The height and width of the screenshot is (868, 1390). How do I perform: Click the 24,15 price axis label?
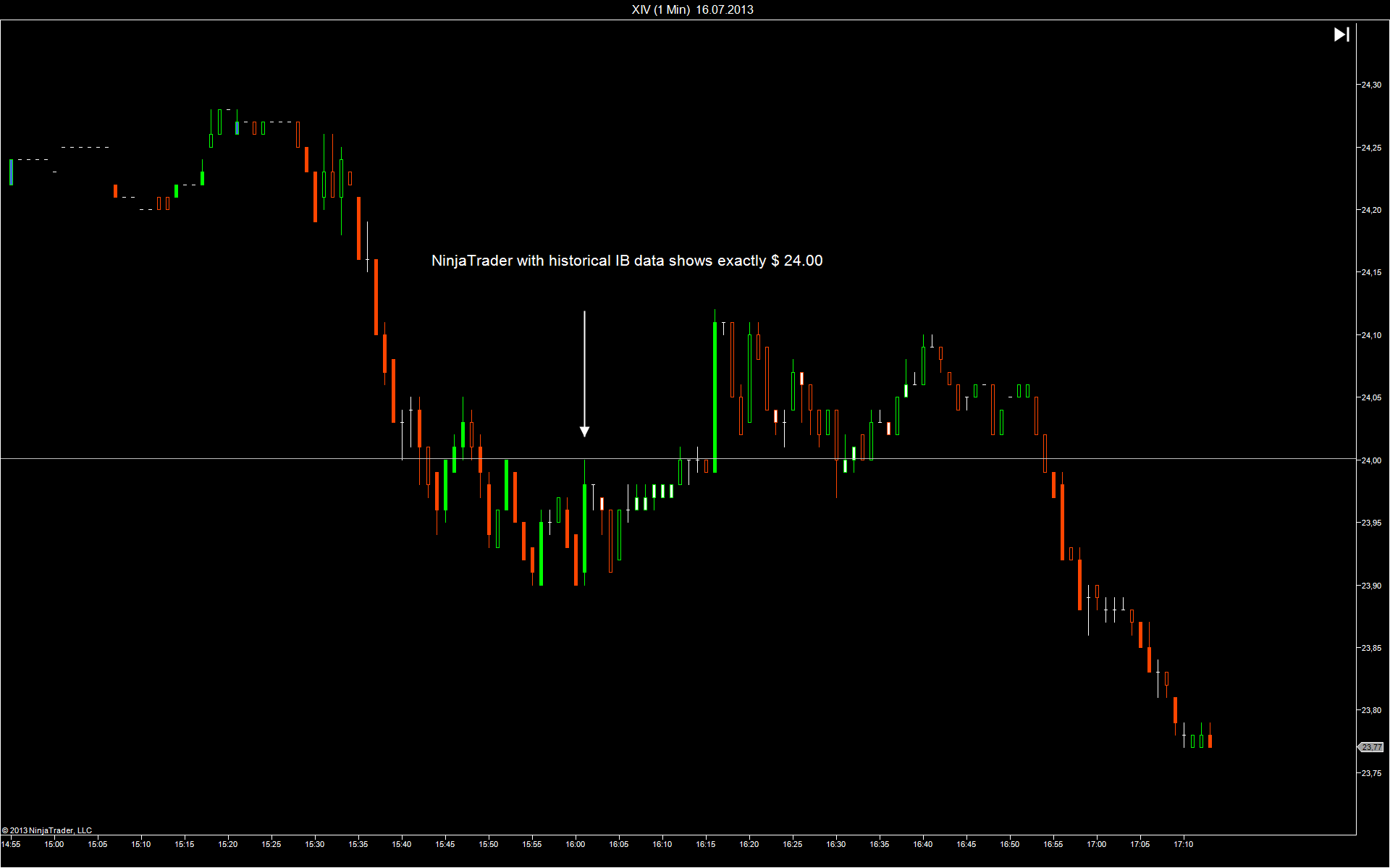(x=1371, y=273)
